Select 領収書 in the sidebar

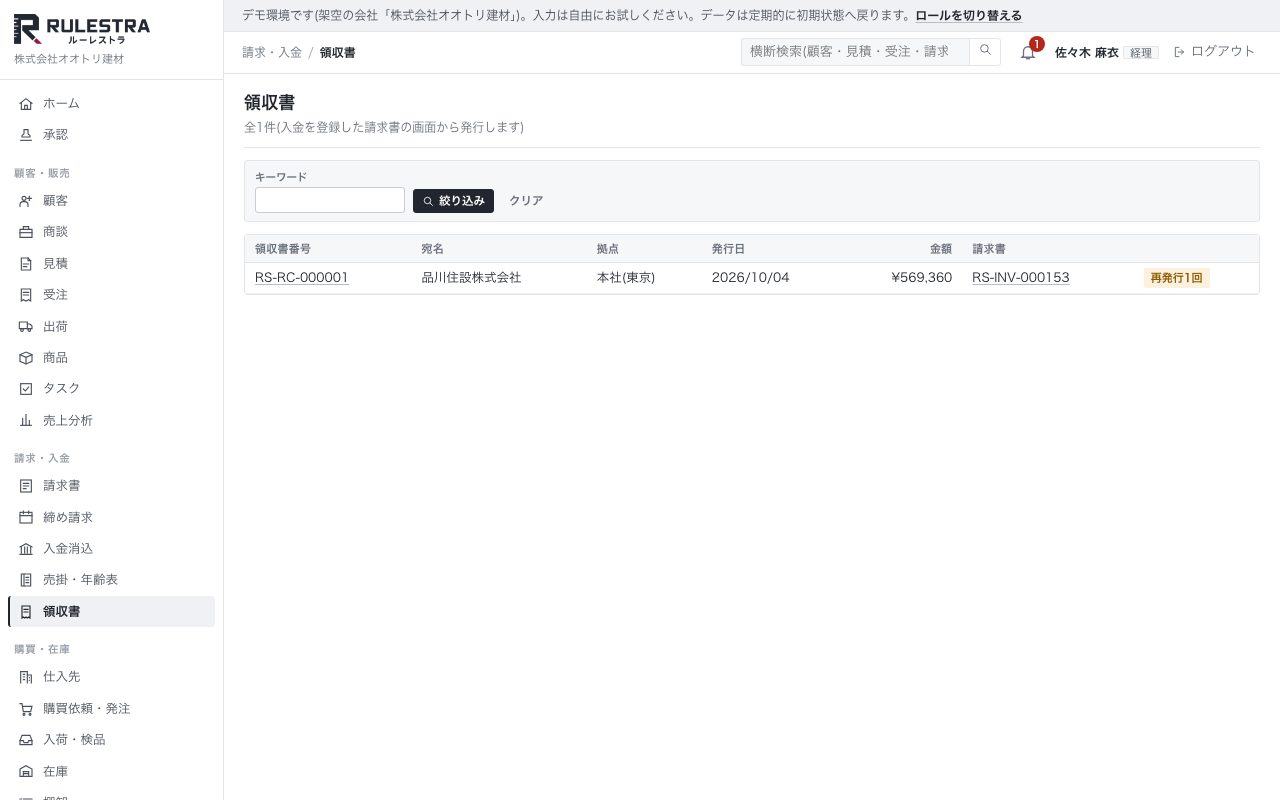pos(111,612)
